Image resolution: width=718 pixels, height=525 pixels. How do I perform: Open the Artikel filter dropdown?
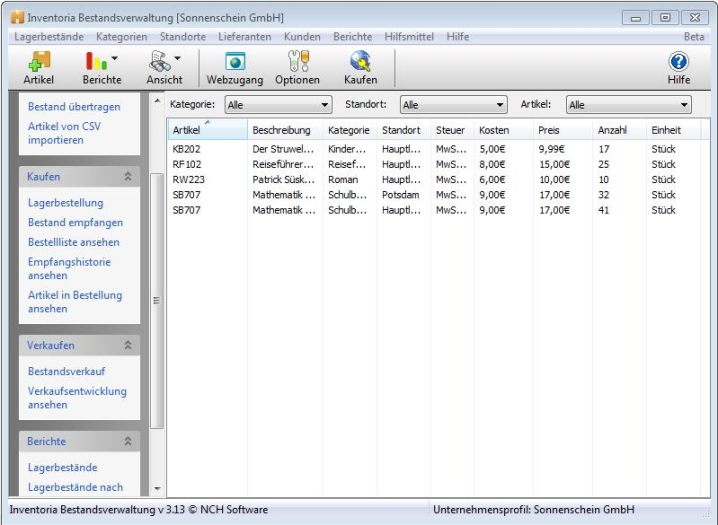(x=629, y=105)
